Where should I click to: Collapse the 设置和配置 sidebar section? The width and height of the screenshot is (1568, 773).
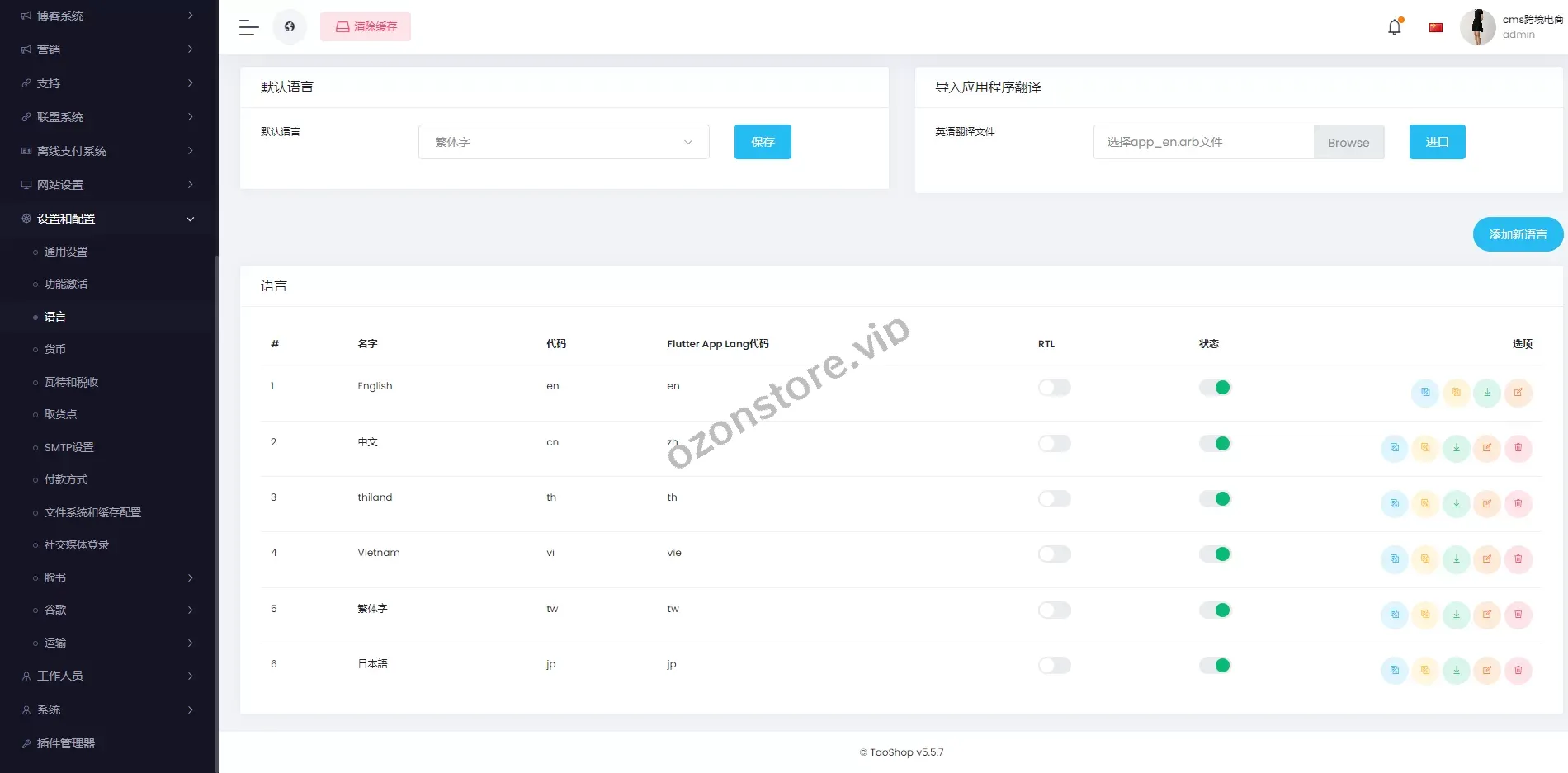click(x=107, y=218)
